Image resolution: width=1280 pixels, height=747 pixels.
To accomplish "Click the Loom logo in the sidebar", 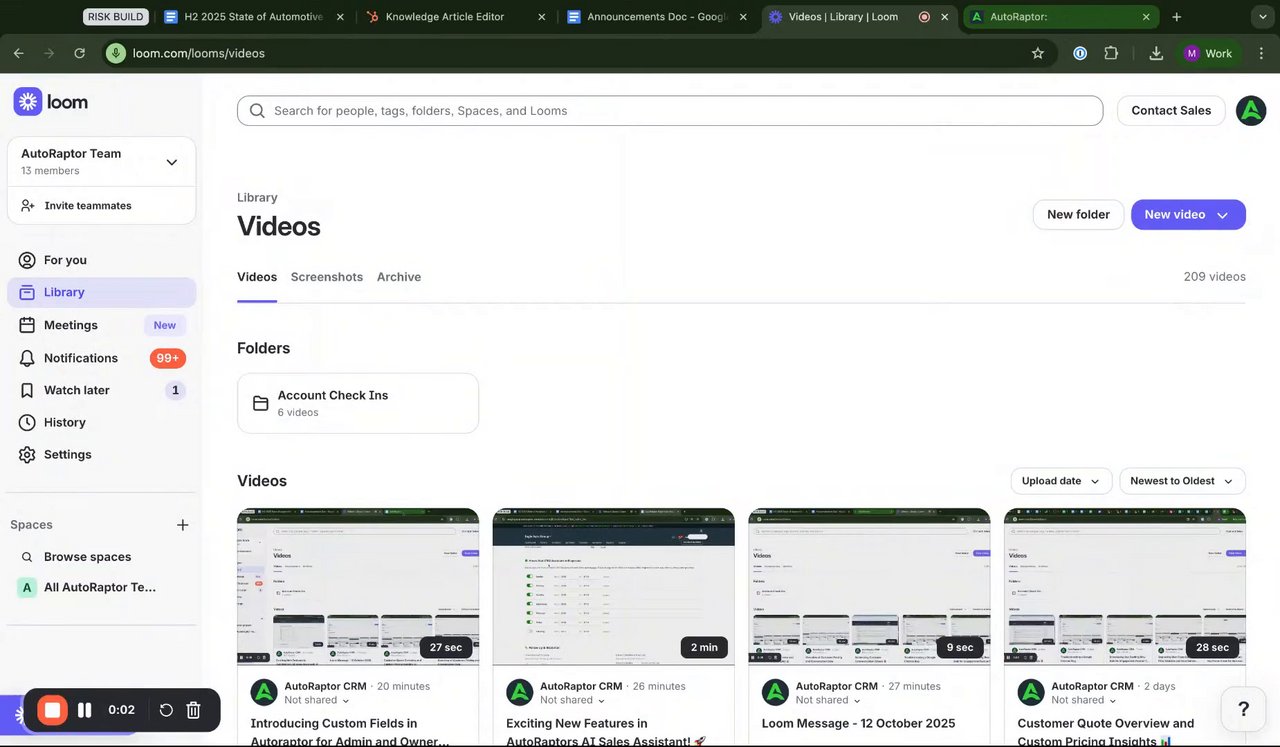I will [50, 101].
